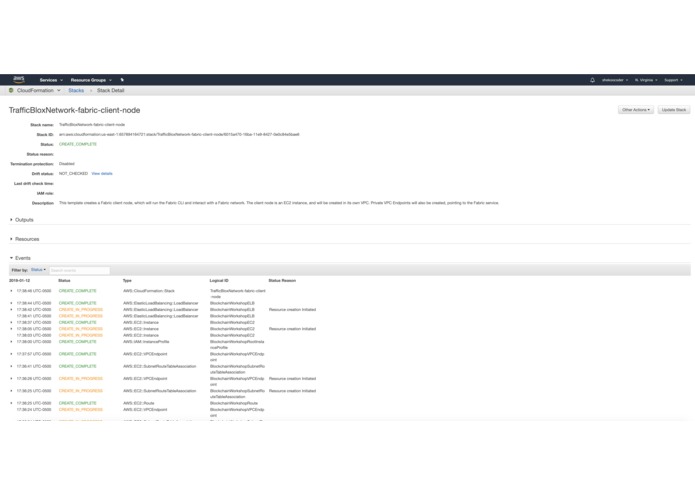Image resolution: width=695 pixels, height=494 pixels.
Task: Expand the 17:38:46 stack event row
Action: (11, 291)
